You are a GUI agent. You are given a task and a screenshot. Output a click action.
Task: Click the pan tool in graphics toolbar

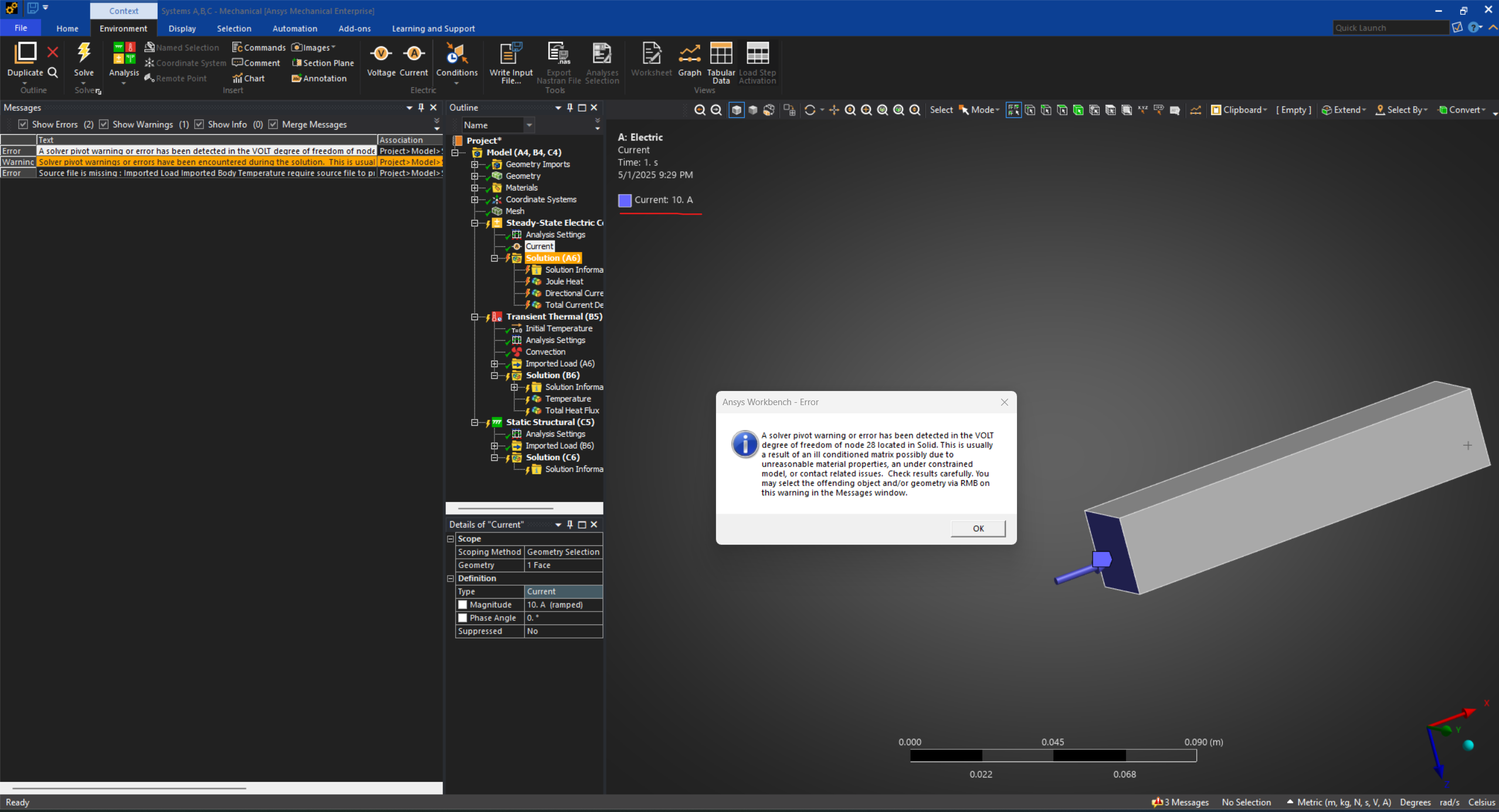click(x=834, y=110)
